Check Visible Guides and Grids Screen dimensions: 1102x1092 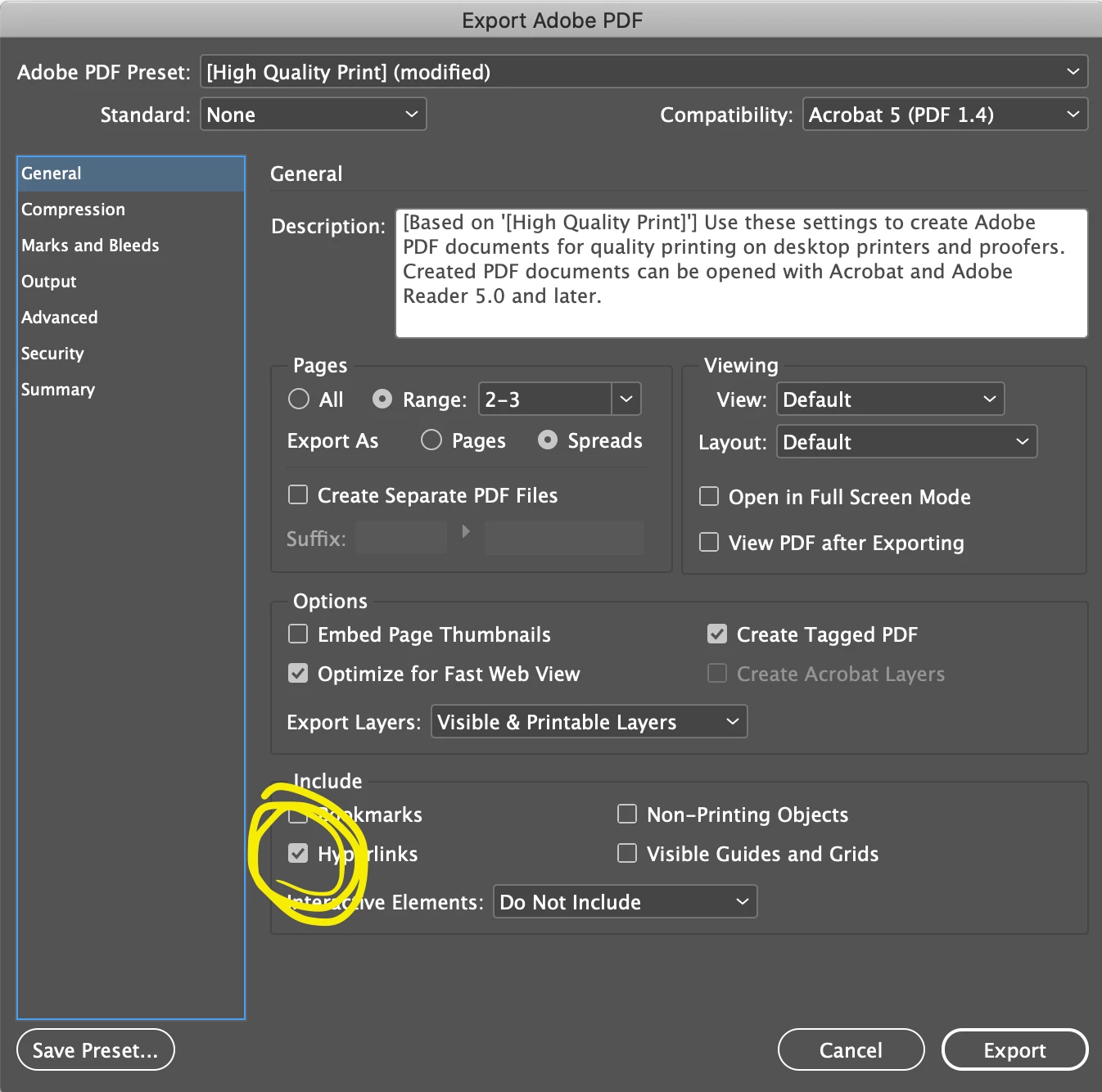point(627,853)
